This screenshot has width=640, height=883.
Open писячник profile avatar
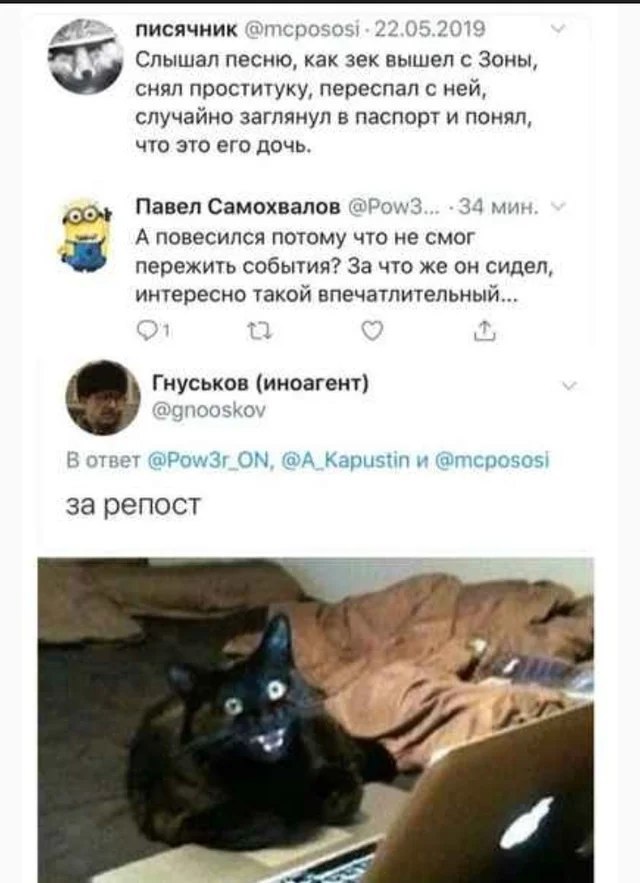85,56
